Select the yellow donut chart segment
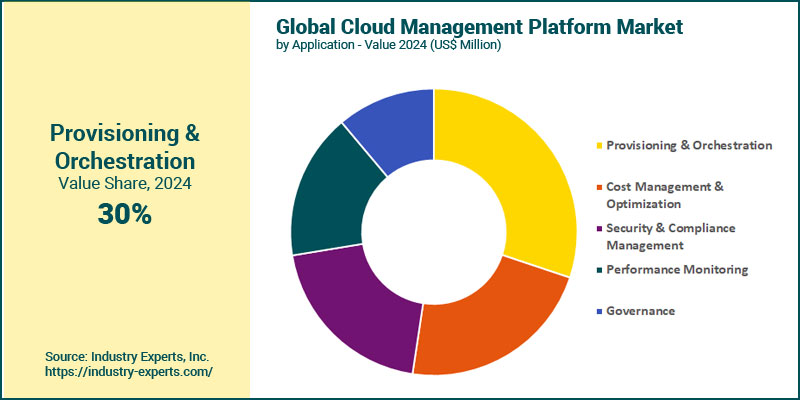 tap(520, 170)
